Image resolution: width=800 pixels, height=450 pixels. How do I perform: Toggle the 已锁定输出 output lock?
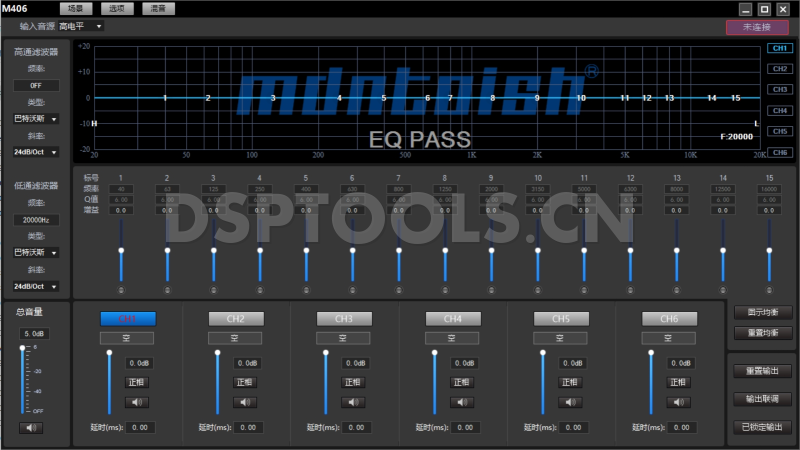762,427
